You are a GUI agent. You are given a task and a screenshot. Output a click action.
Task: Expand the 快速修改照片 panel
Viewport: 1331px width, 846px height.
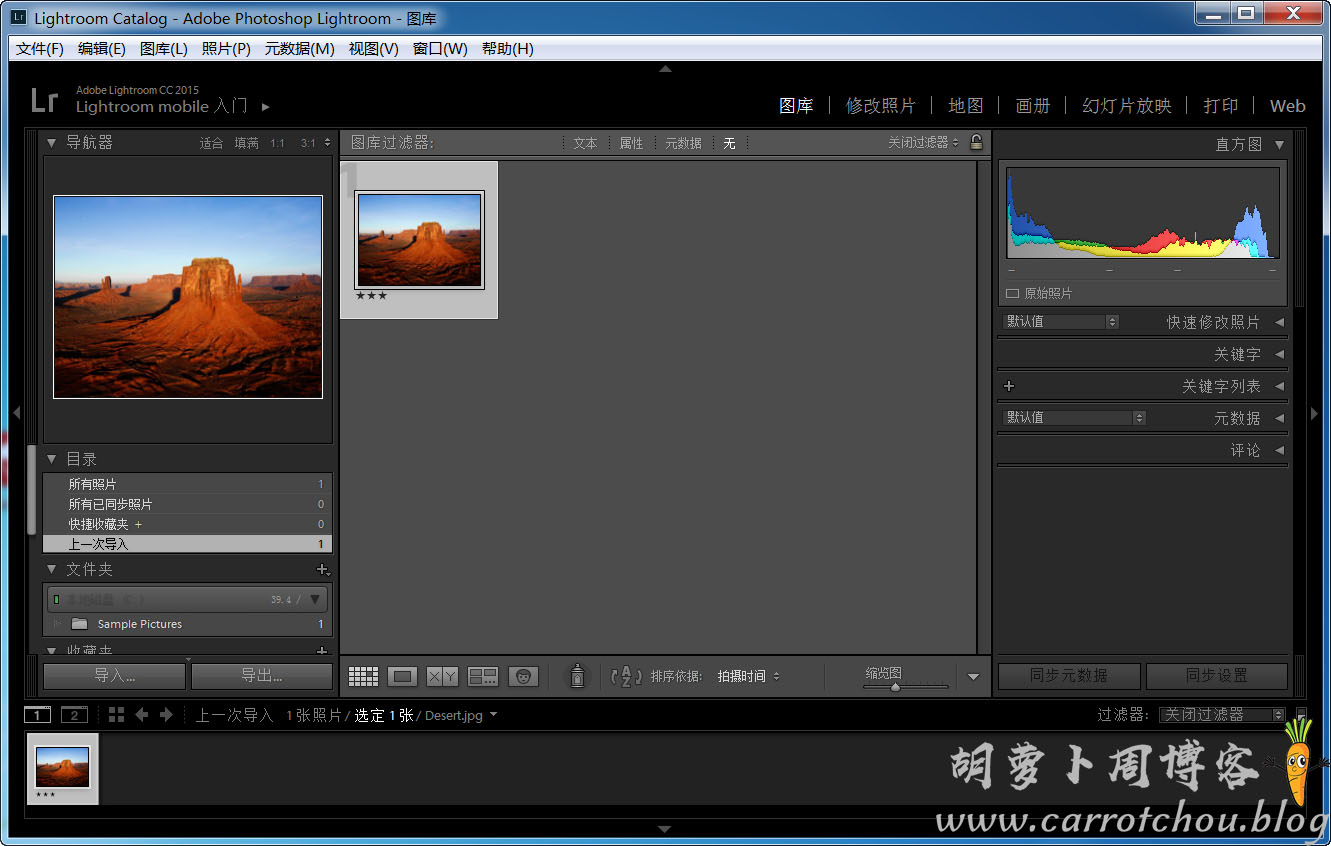(1279, 322)
